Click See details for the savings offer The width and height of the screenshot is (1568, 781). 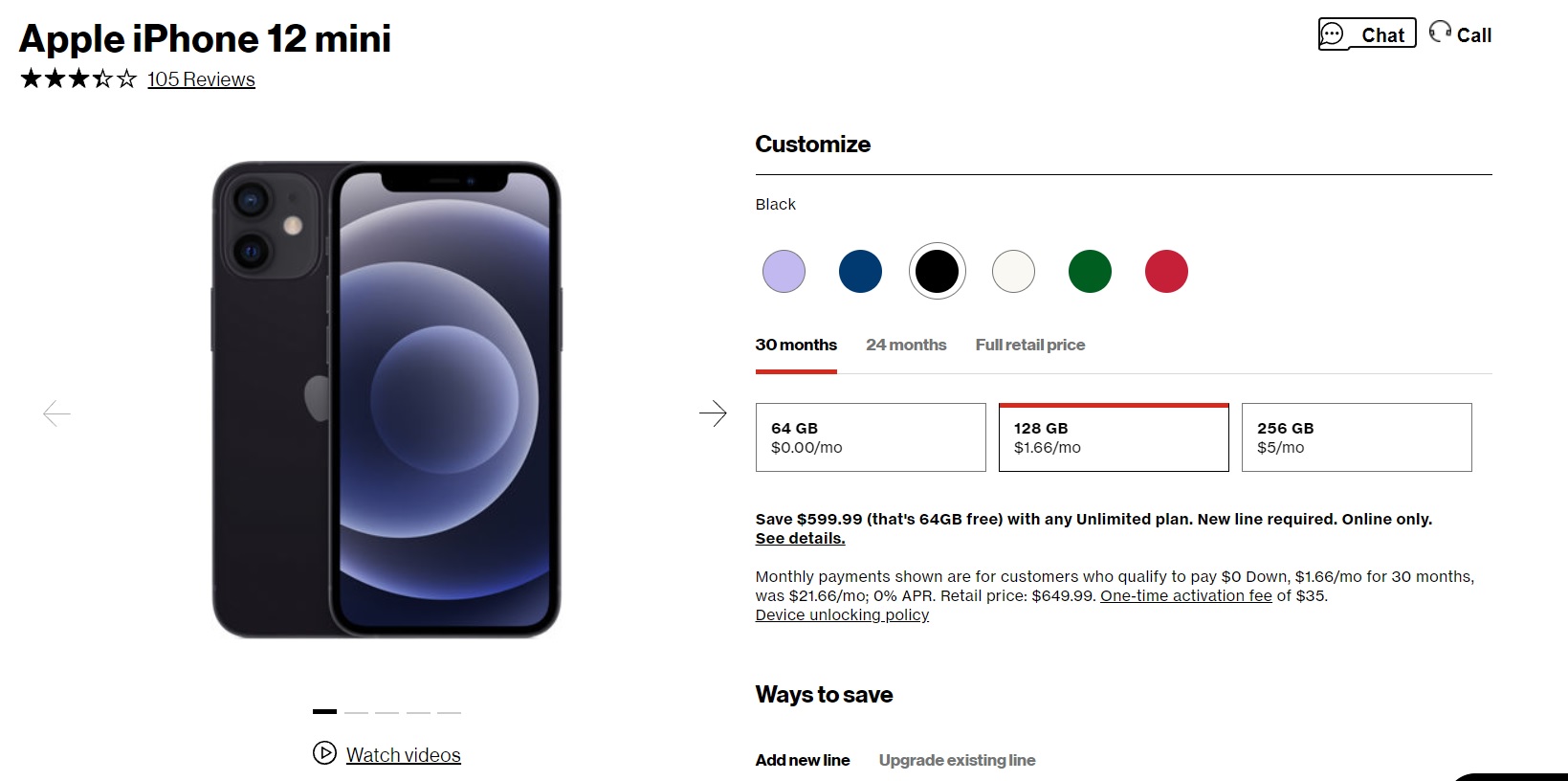(x=799, y=538)
